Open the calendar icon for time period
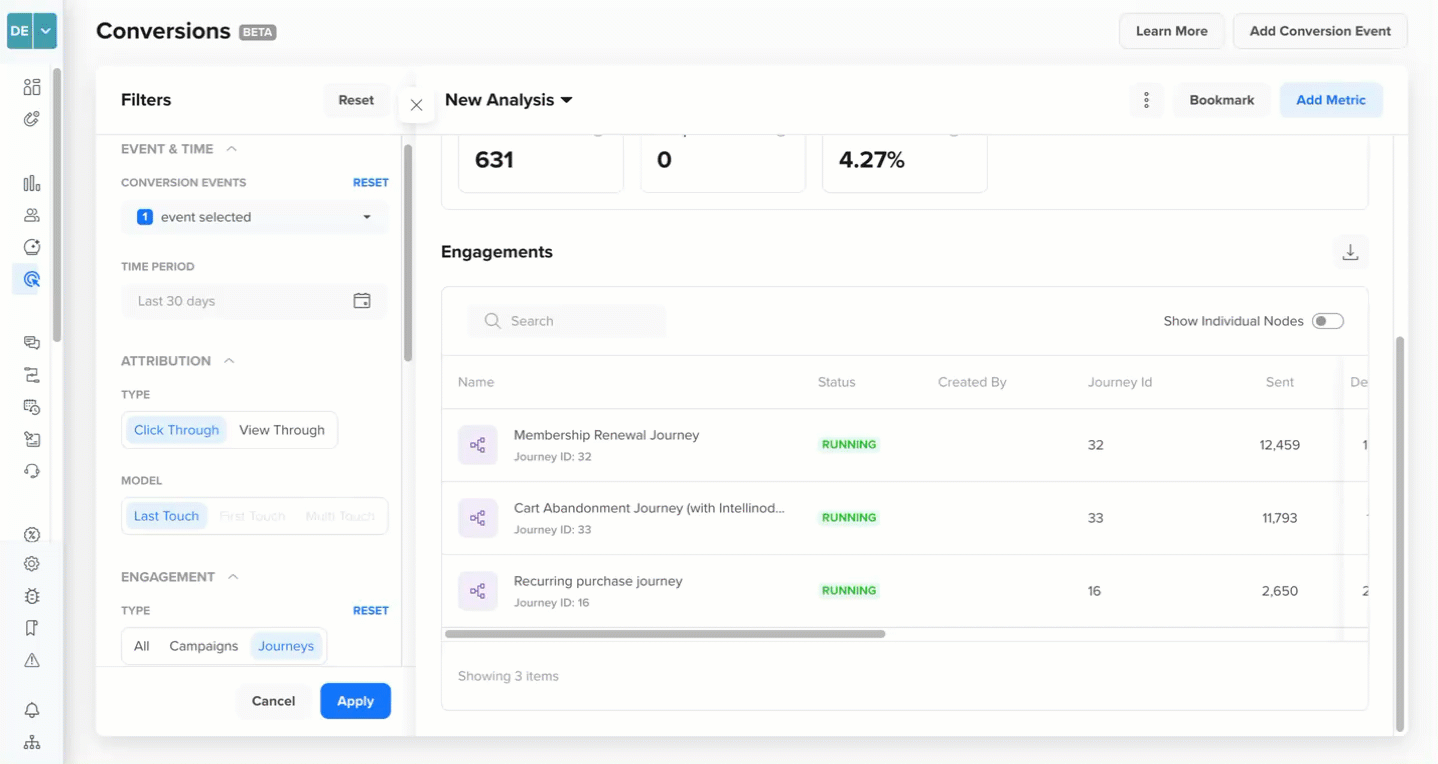This screenshot has height=764, width=1438. (x=362, y=301)
